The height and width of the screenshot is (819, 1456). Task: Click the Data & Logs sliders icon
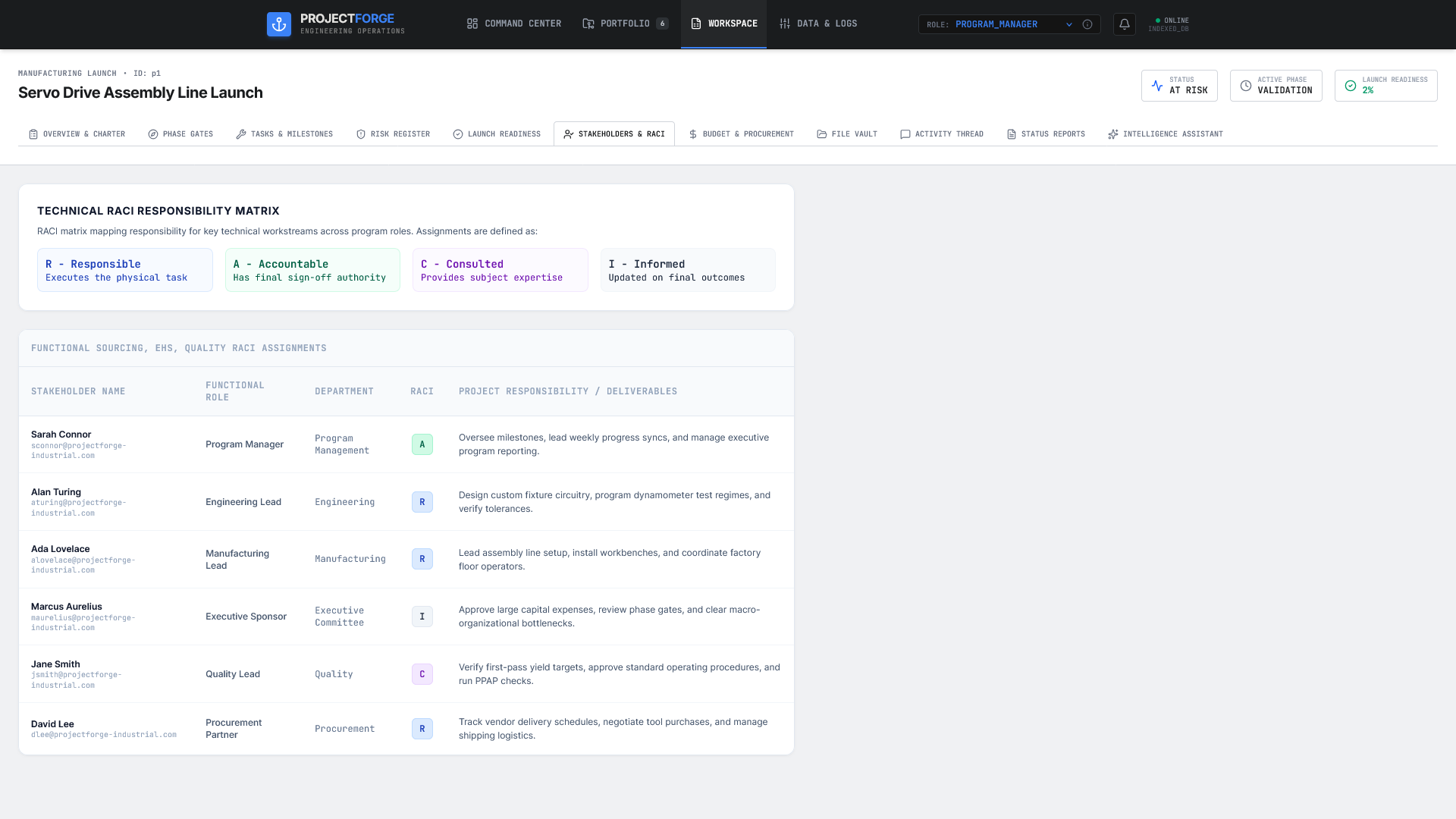pos(785,24)
